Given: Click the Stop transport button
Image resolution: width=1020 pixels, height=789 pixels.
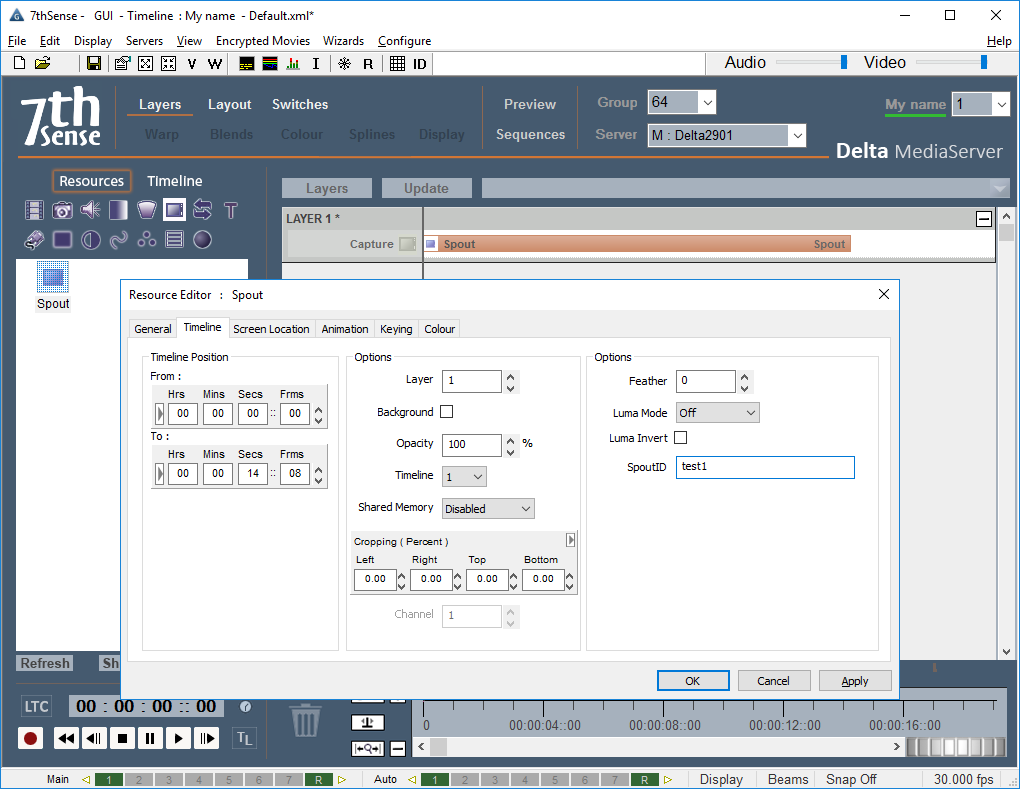Looking at the screenshot, I should (x=122, y=738).
